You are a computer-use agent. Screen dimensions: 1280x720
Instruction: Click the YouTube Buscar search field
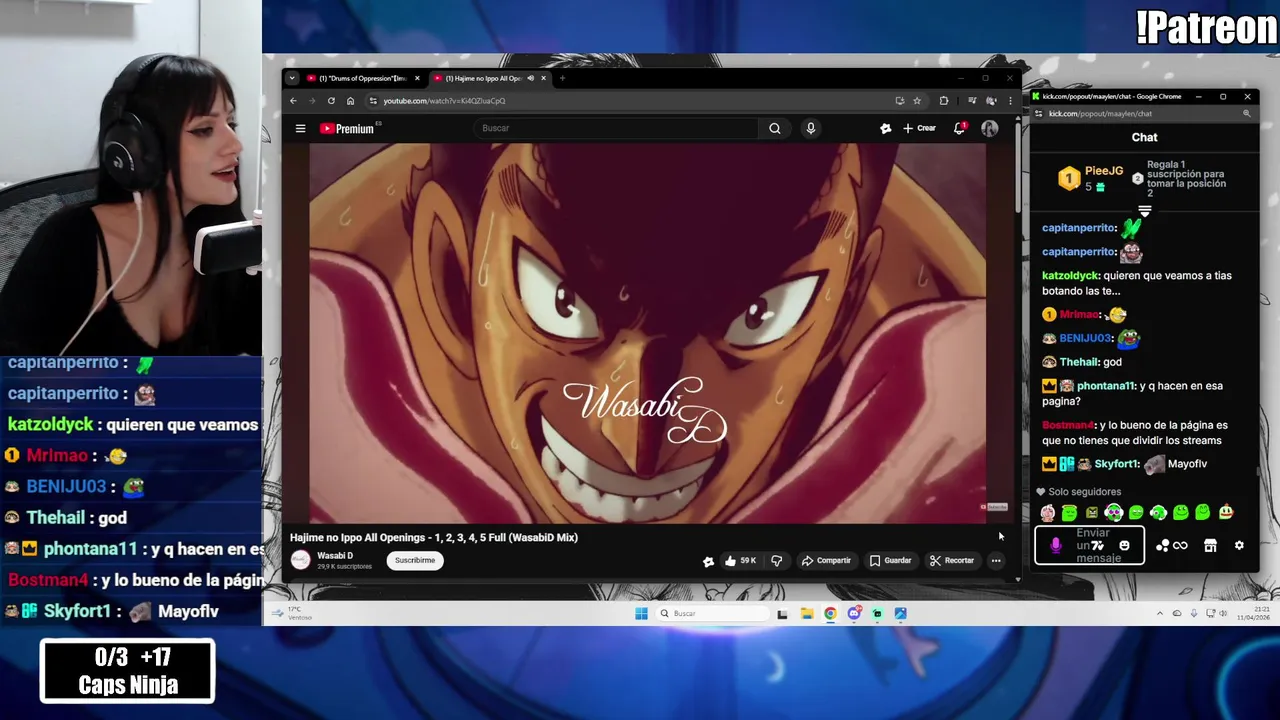click(615, 128)
